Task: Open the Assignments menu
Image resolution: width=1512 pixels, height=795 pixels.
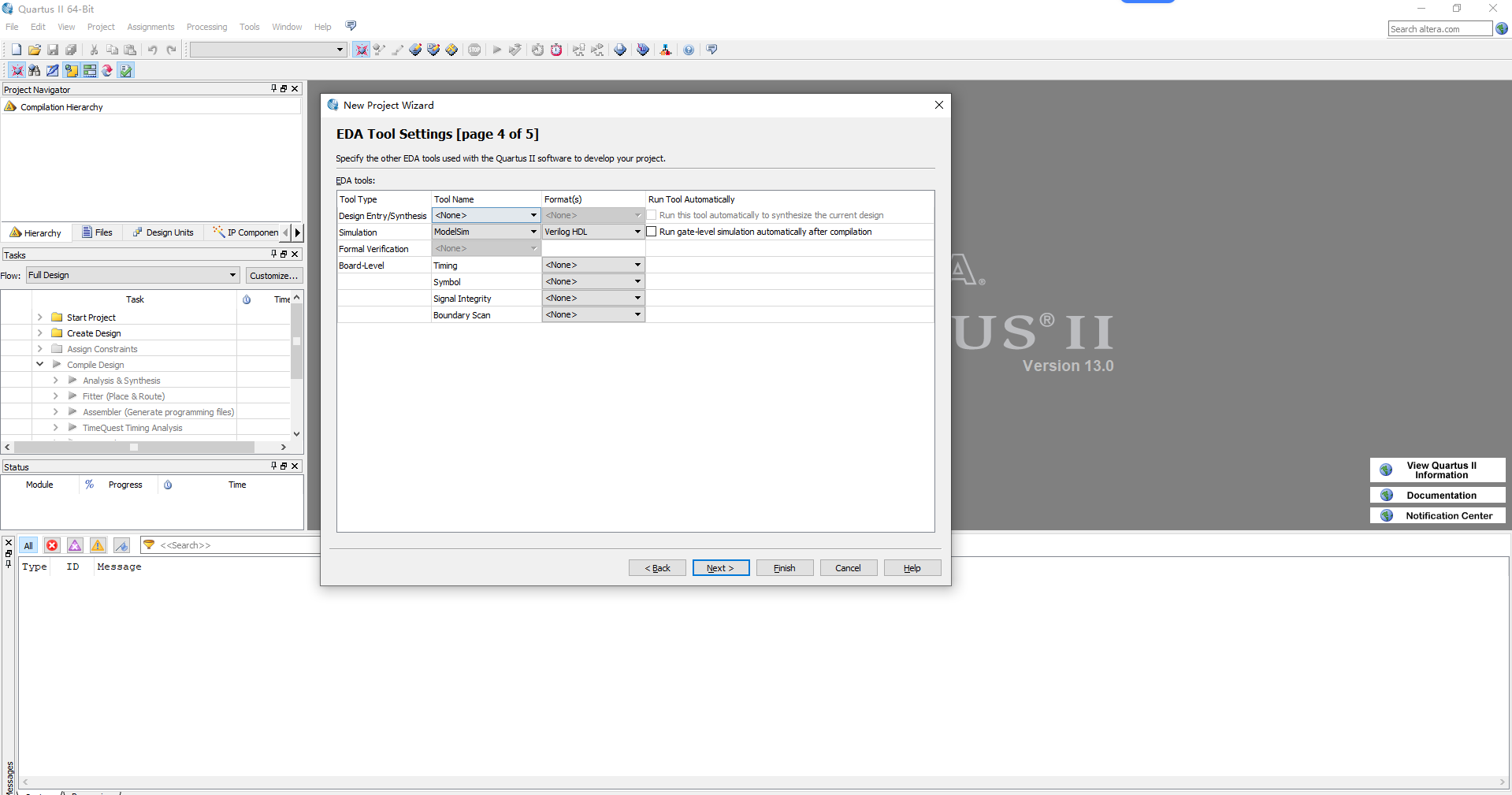Action: coord(150,27)
